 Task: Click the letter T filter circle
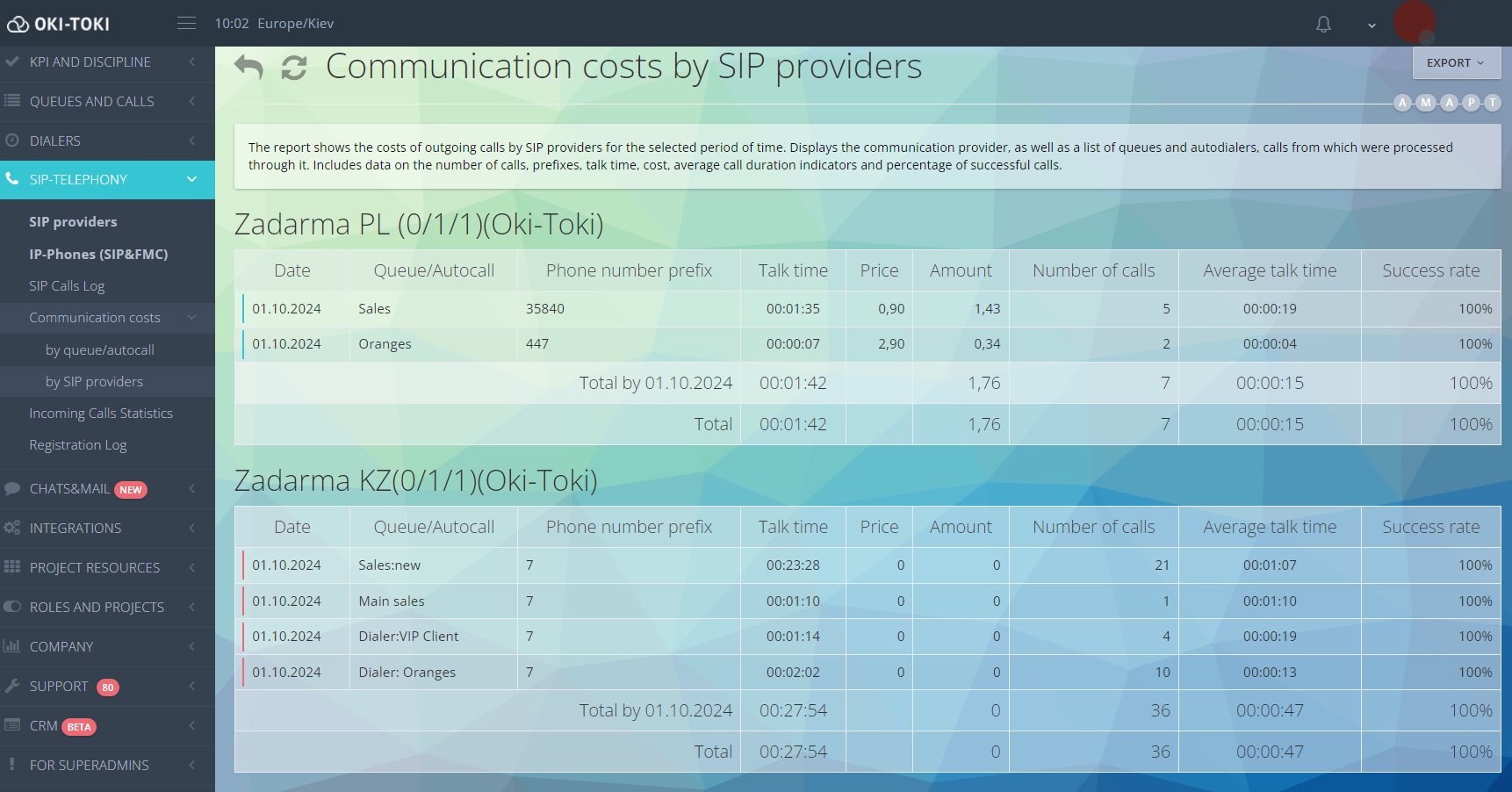(1492, 103)
